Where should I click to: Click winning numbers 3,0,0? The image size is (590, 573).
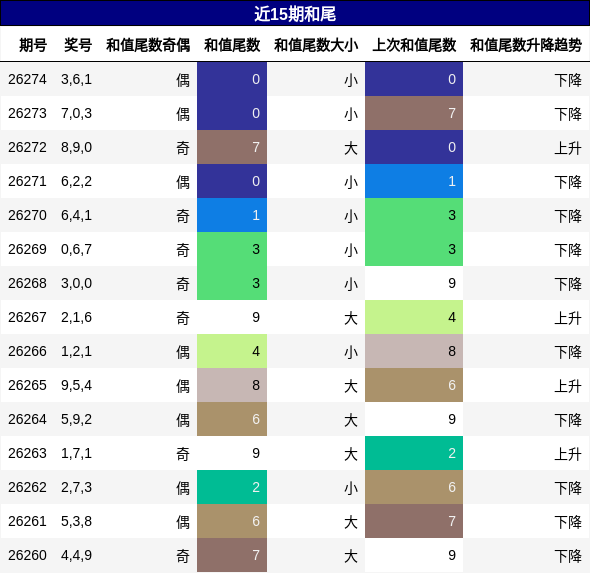pyautogui.click(x=76, y=283)
